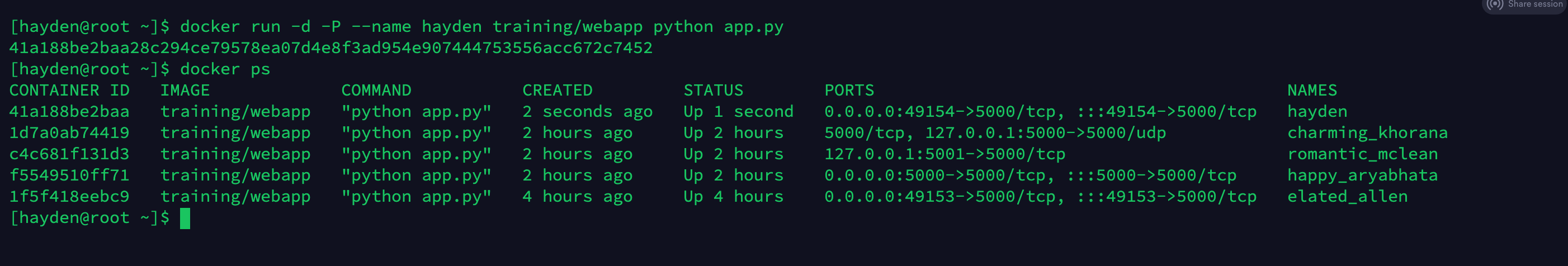Click the green terminal cursor block
The width and height of the screenshot is (1568, 266).
click(x=185, y=218)
